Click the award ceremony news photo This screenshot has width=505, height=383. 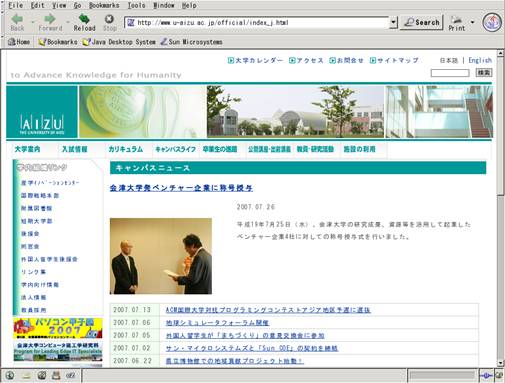(161, 256)
